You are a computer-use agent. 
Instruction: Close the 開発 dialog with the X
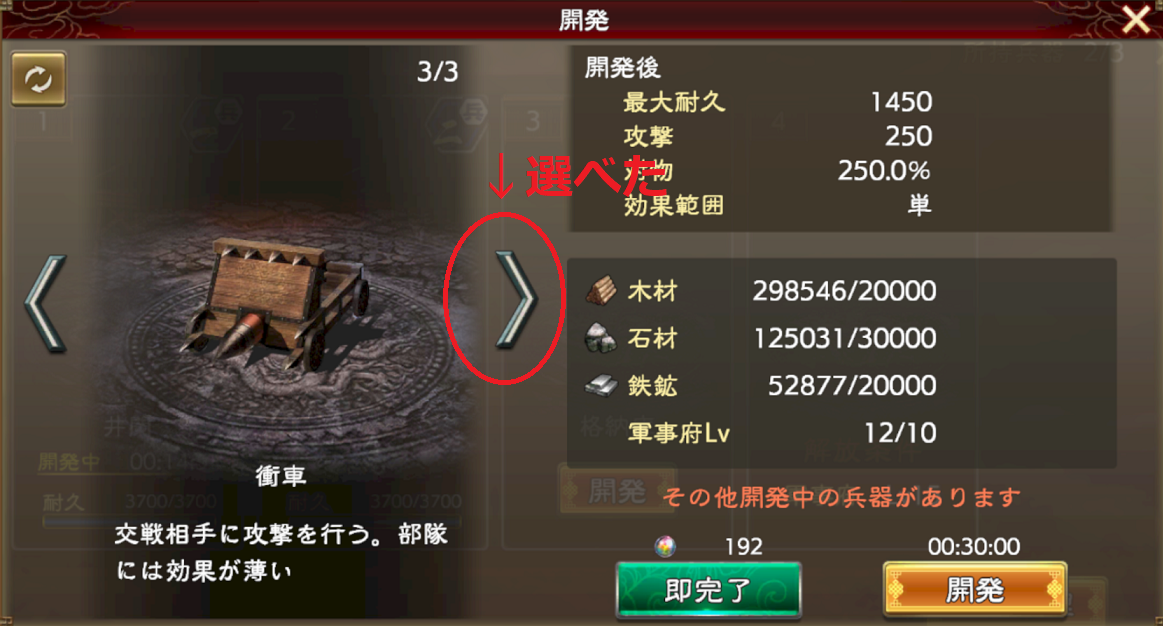(1136, 20)
